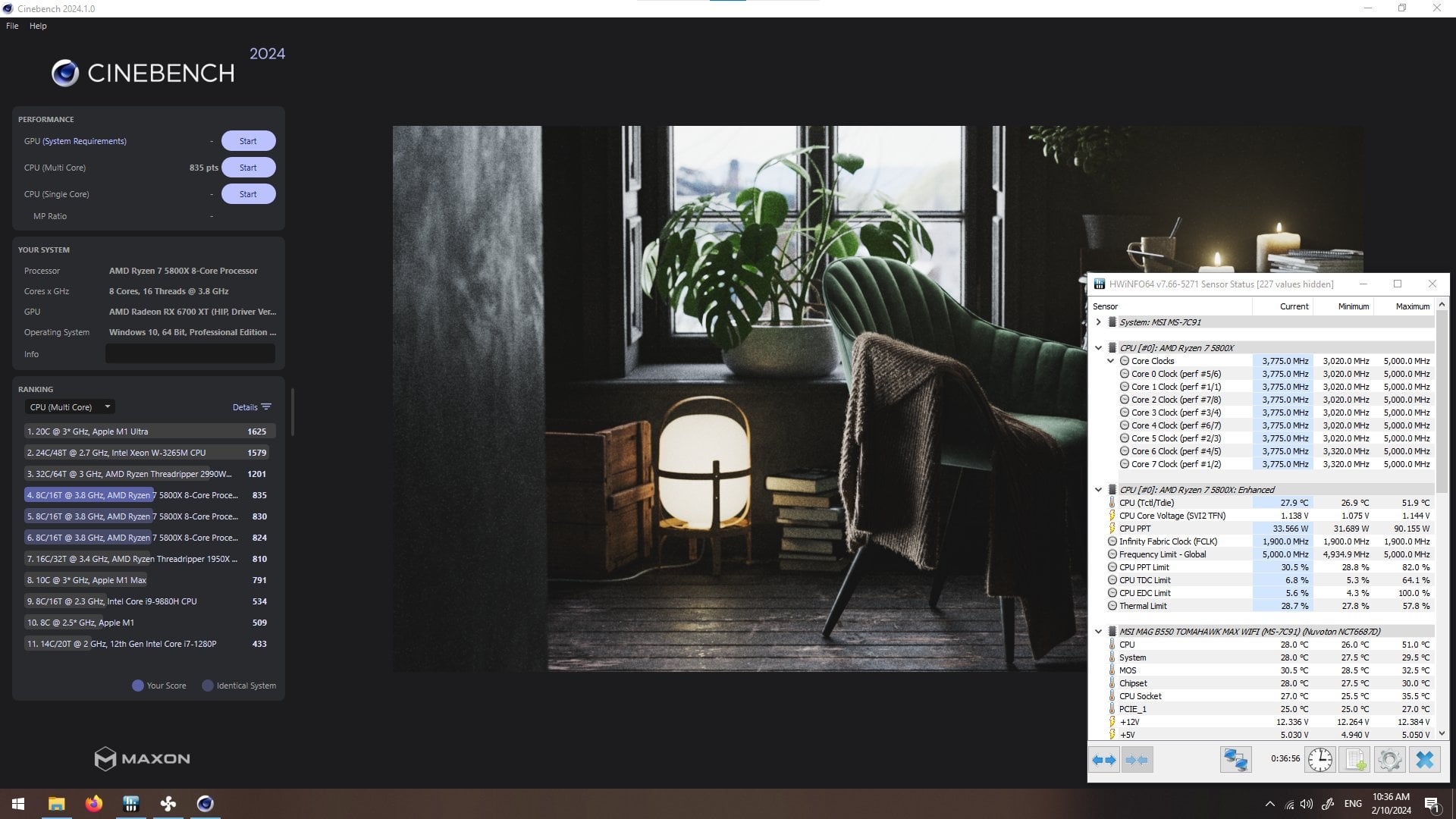Select the Intel Core i9-9880H ranking row
The width and height of the screenshot is (1456, 819).
pyautogui.click(x=149, y=601)
